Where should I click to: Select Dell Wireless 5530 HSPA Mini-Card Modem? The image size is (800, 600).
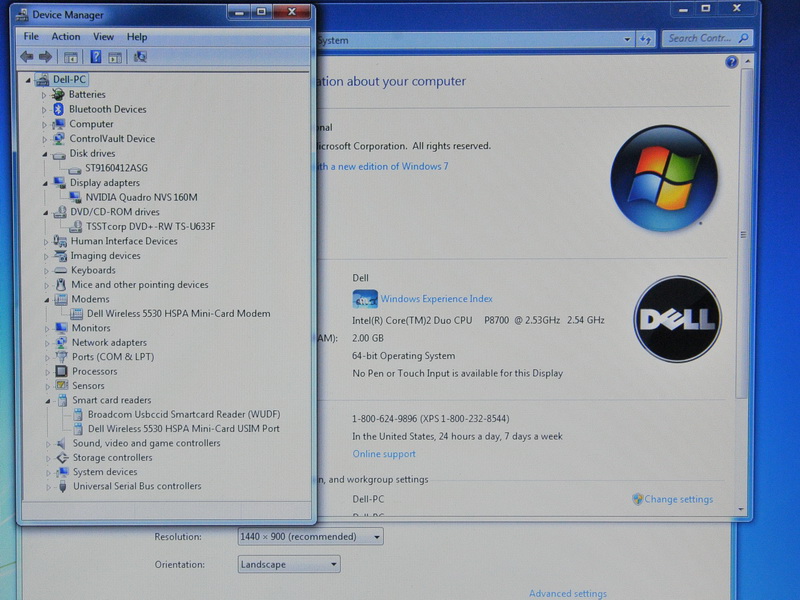(179, 314)
